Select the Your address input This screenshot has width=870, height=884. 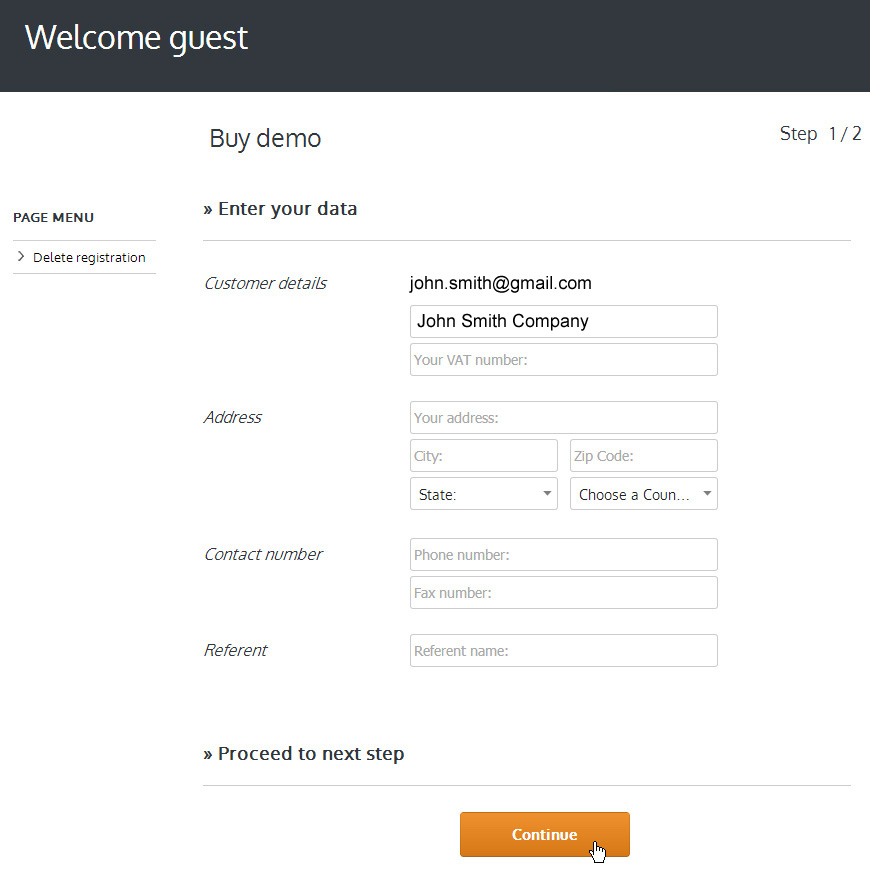pyautogui.click(x=564, y=418)
